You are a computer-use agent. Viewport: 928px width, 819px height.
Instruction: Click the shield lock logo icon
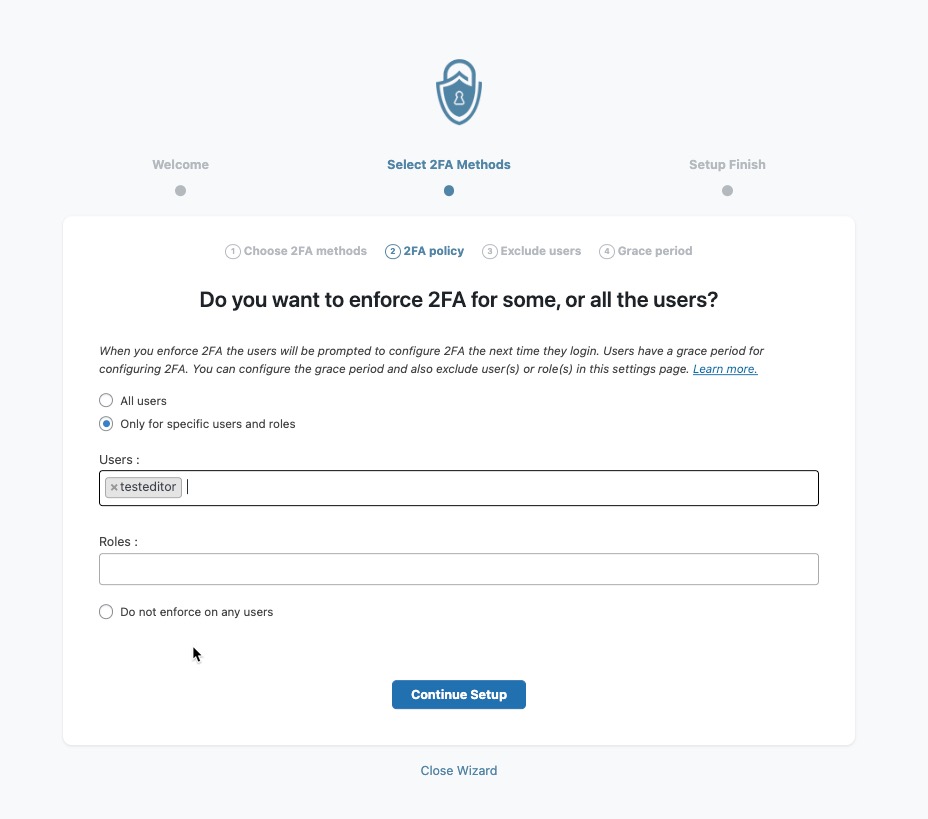click(459, 91)
